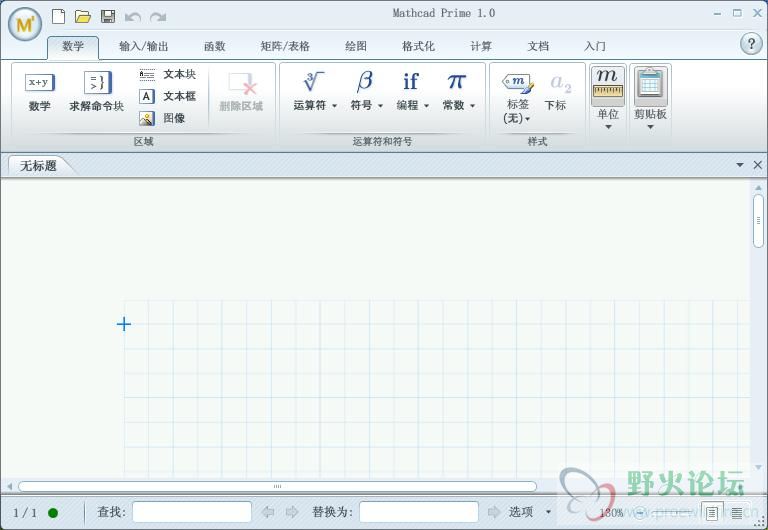Viewport: 768px width, 530px height.
Task: Select the 数学 ribbon tab
Action: 73,47
